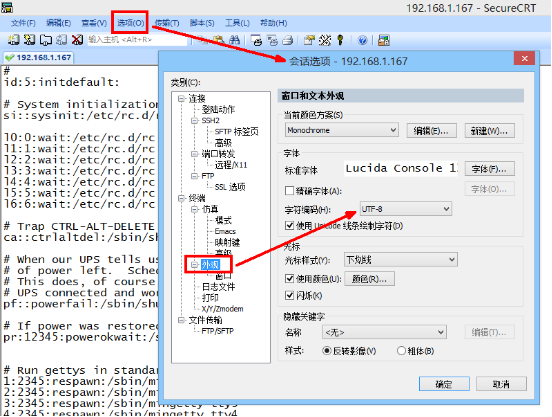Select 映射键 in category tree
The width and height of the screenshot is (552, 417).
[227, 242]
